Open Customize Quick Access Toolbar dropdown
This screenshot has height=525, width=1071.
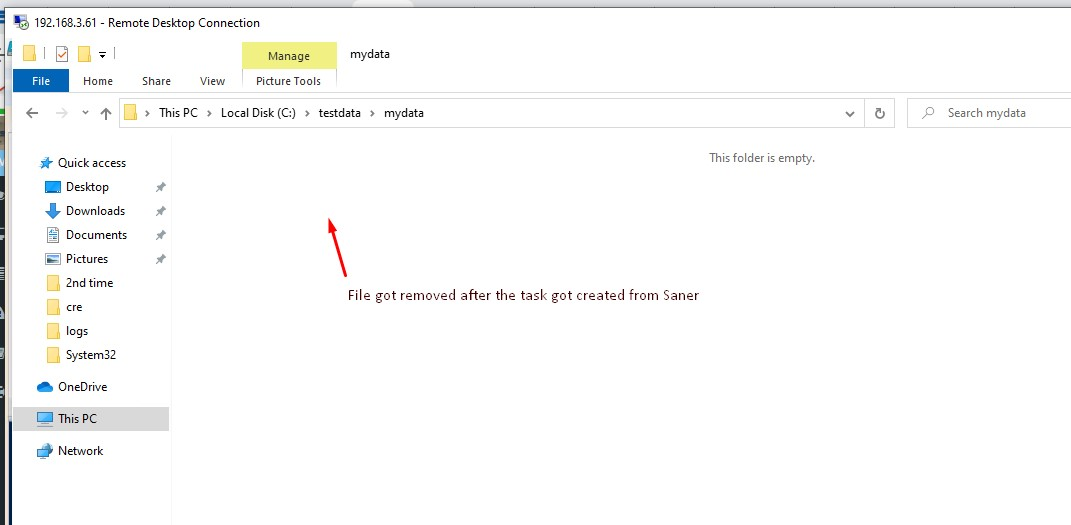[x=102, y=55]
